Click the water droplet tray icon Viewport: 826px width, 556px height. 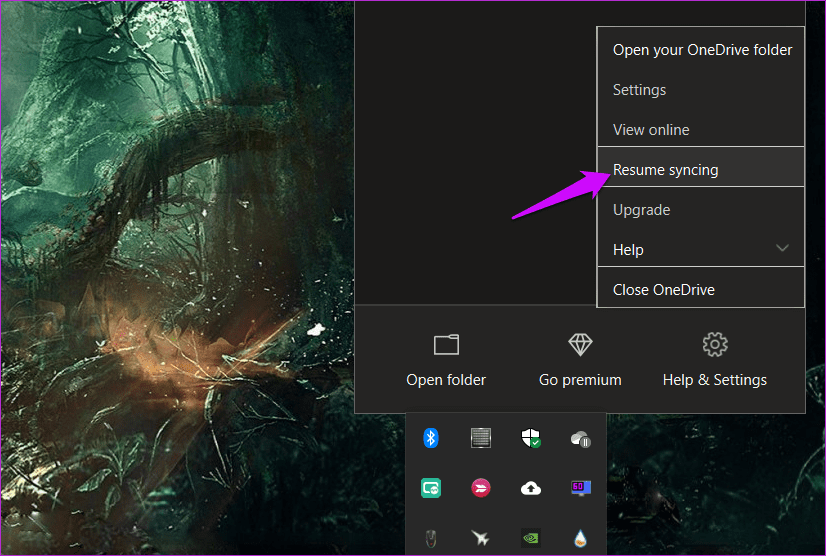tap(581, 538)
